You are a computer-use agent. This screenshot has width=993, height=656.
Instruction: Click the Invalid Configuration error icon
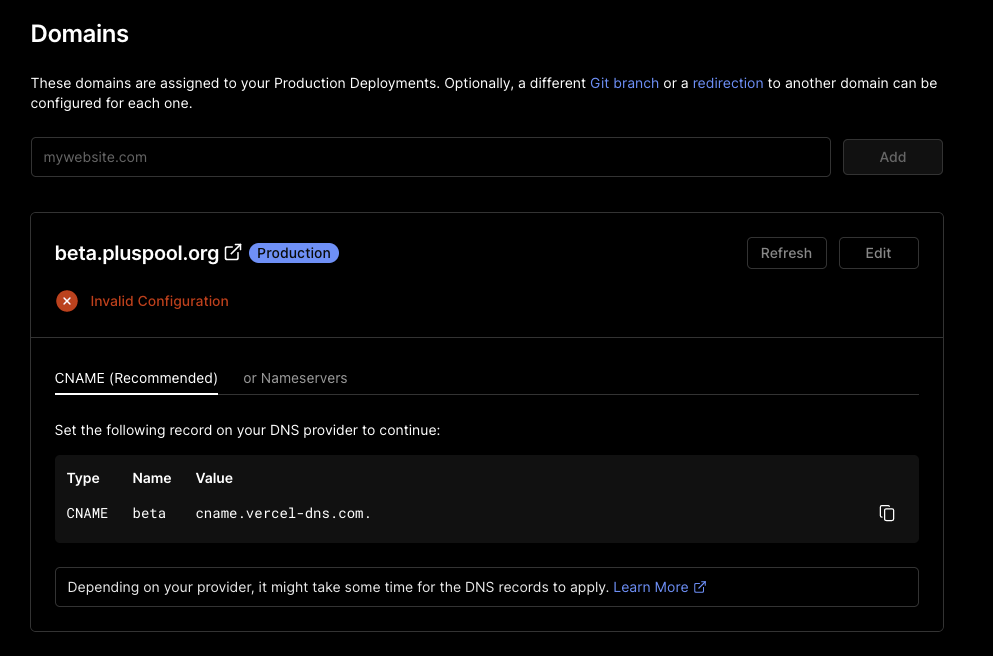[x=66, y=300]
